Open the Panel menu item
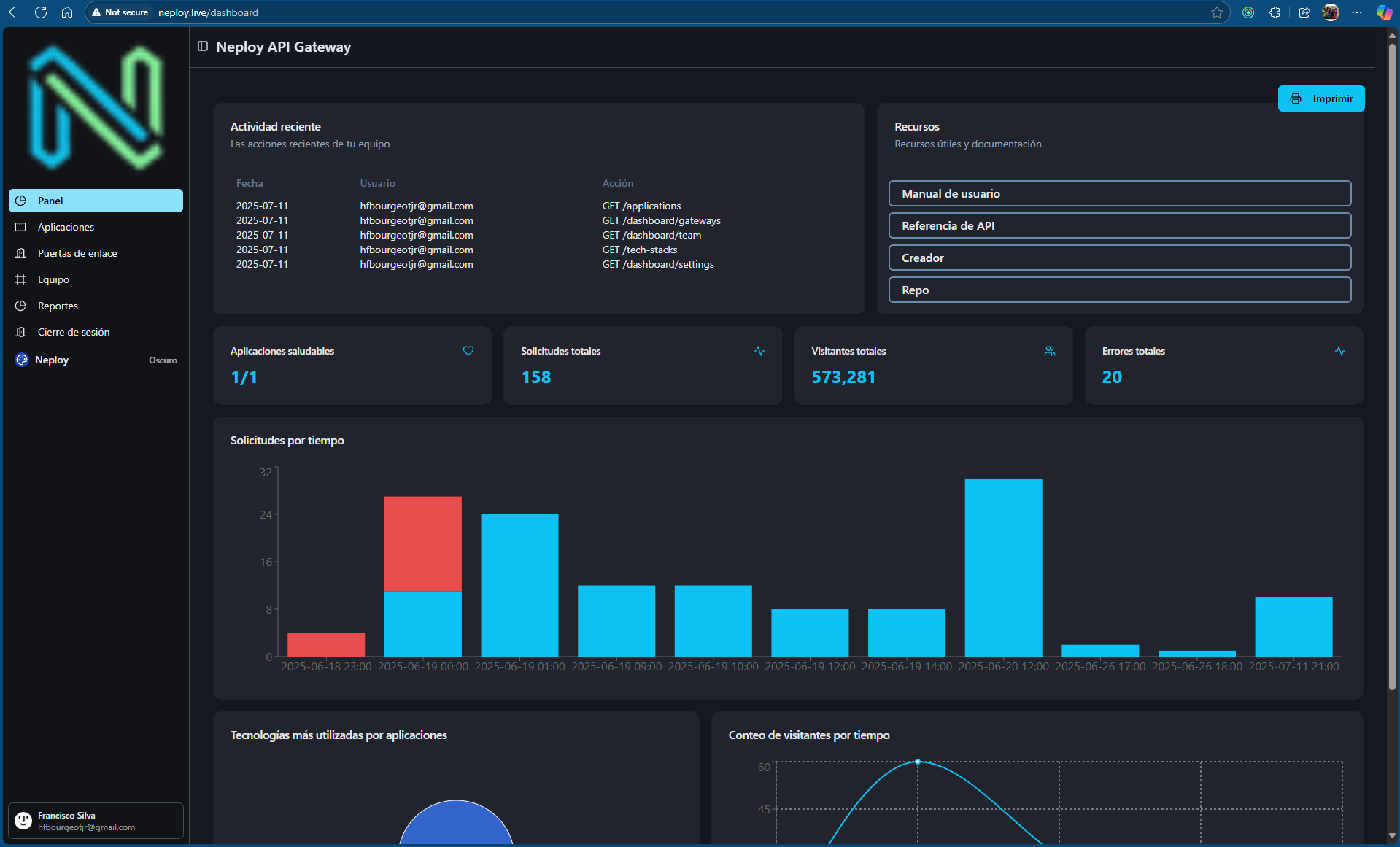 pyautogui.click(x=96, y=201)
